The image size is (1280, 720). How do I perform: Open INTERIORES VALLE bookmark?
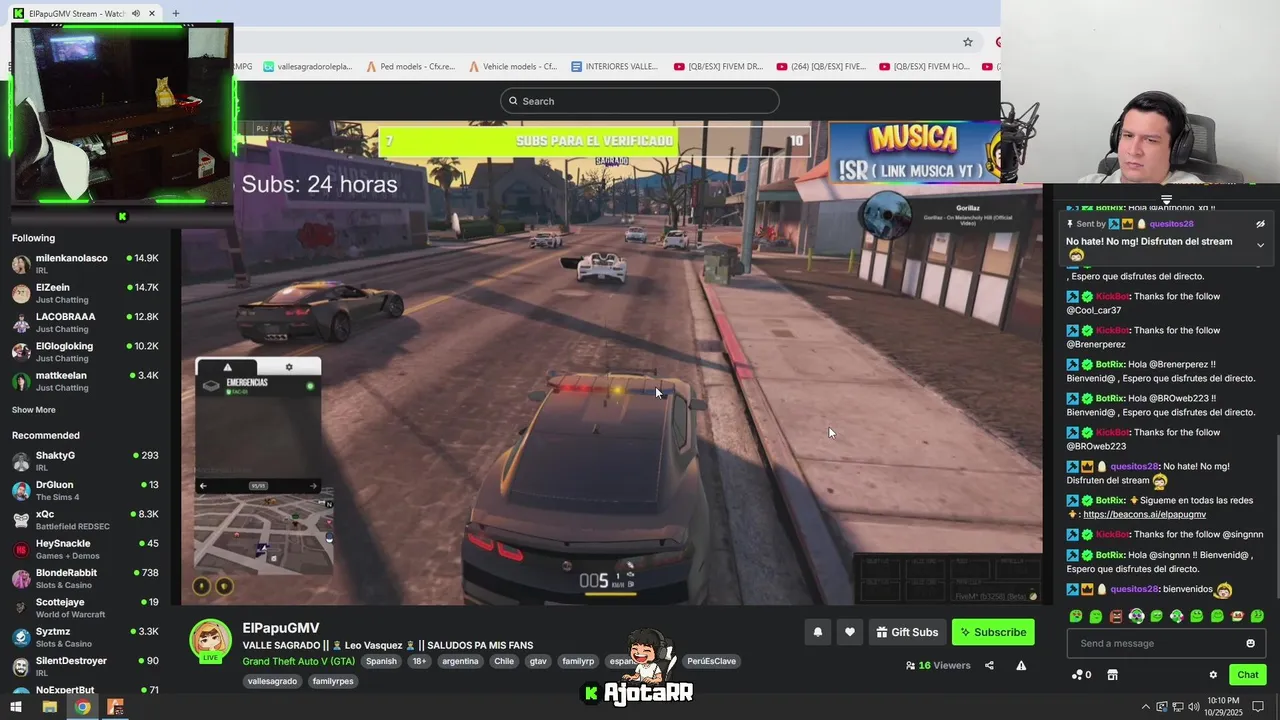coord(614,67)
